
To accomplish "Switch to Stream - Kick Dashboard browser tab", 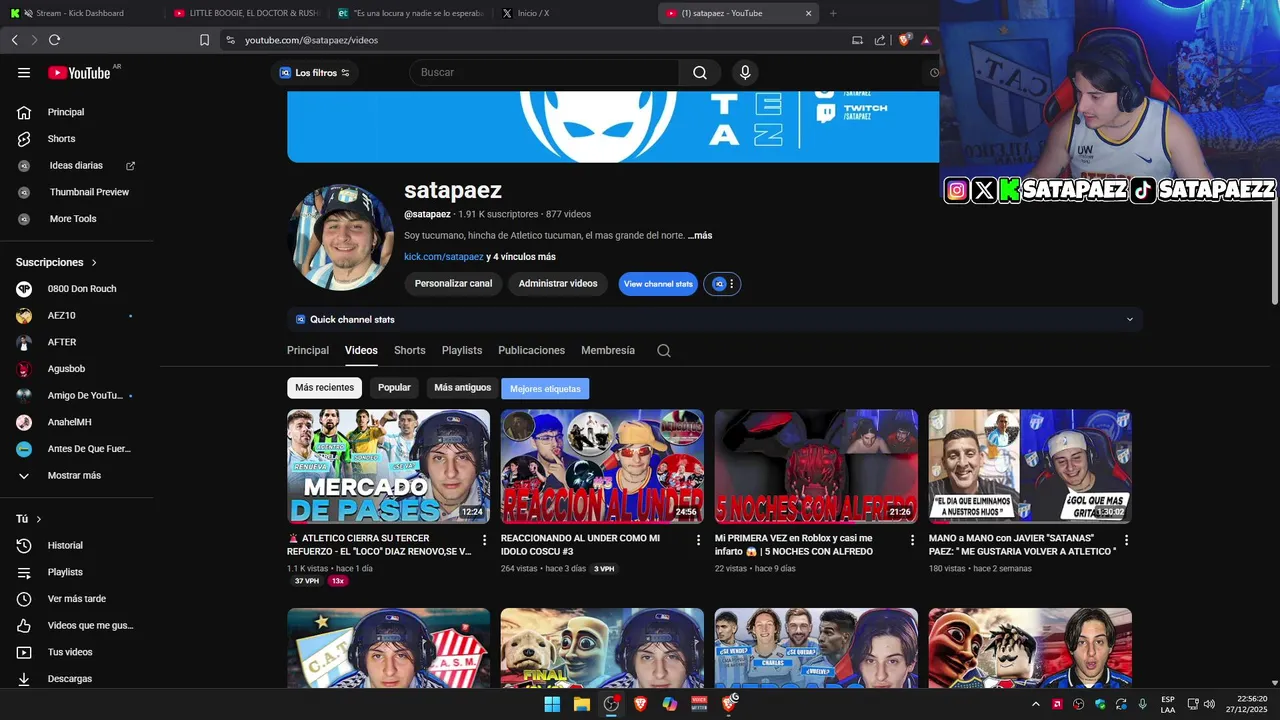I will 80,13.
